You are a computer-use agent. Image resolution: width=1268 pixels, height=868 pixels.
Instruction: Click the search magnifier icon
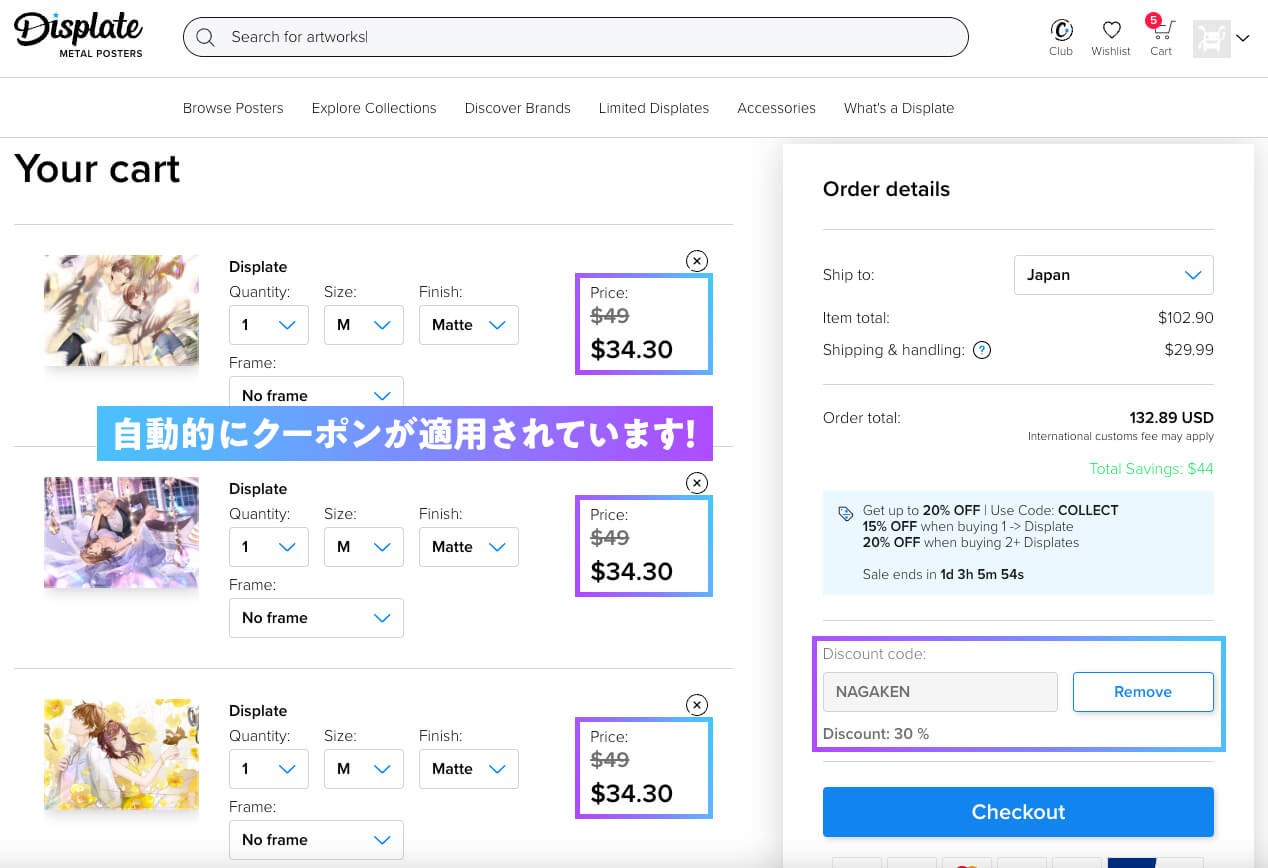coord(206,37)
